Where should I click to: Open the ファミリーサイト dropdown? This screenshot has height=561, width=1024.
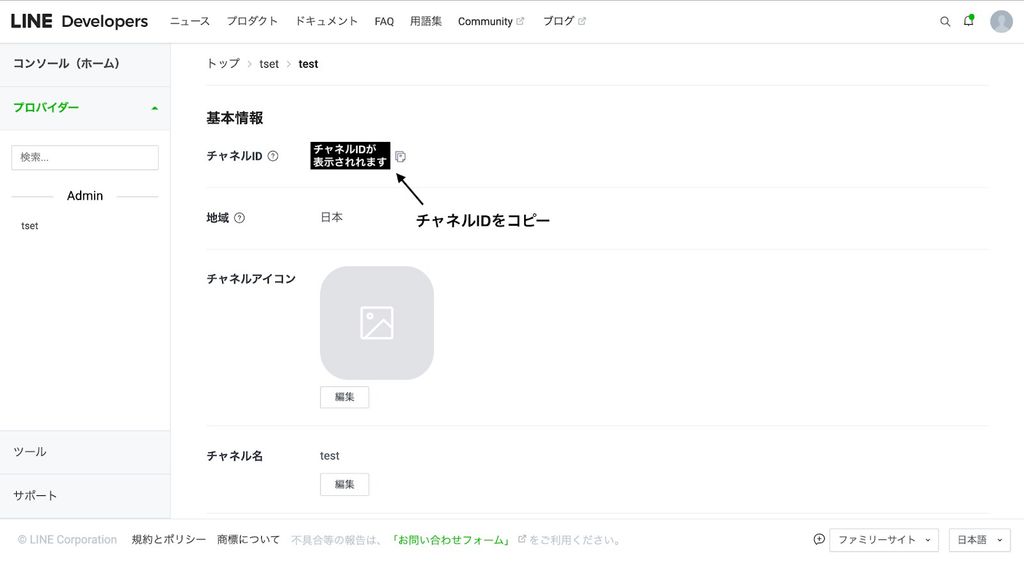click(x=884, y=540)
